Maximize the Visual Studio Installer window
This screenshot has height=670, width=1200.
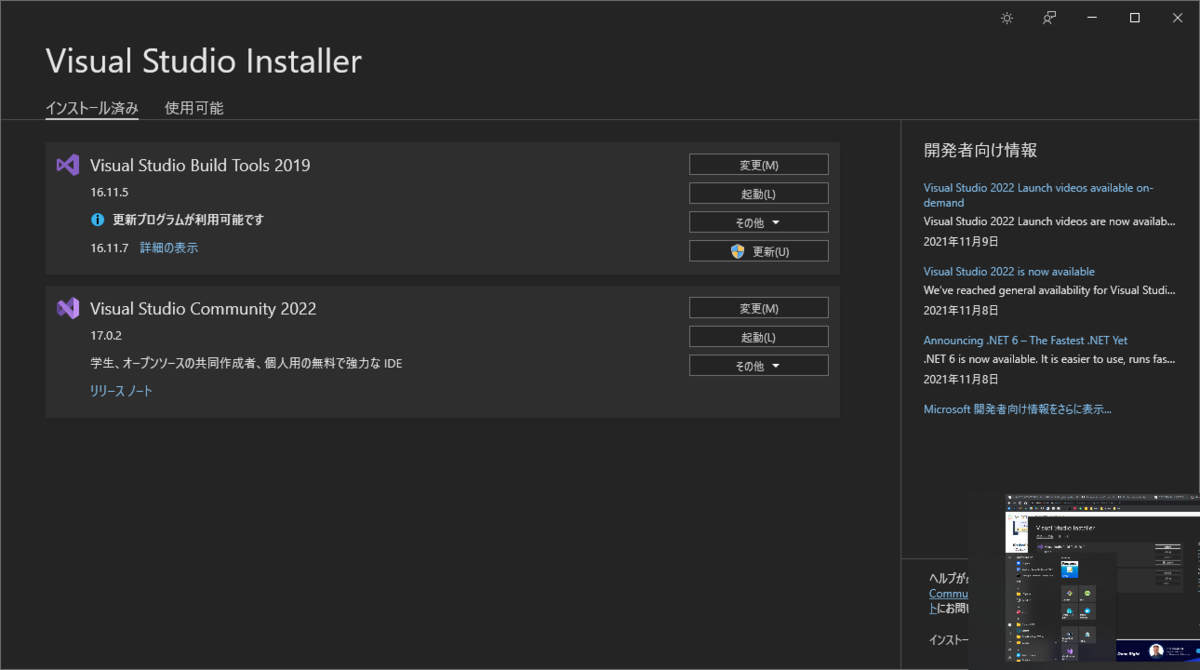coord(1135,18)
